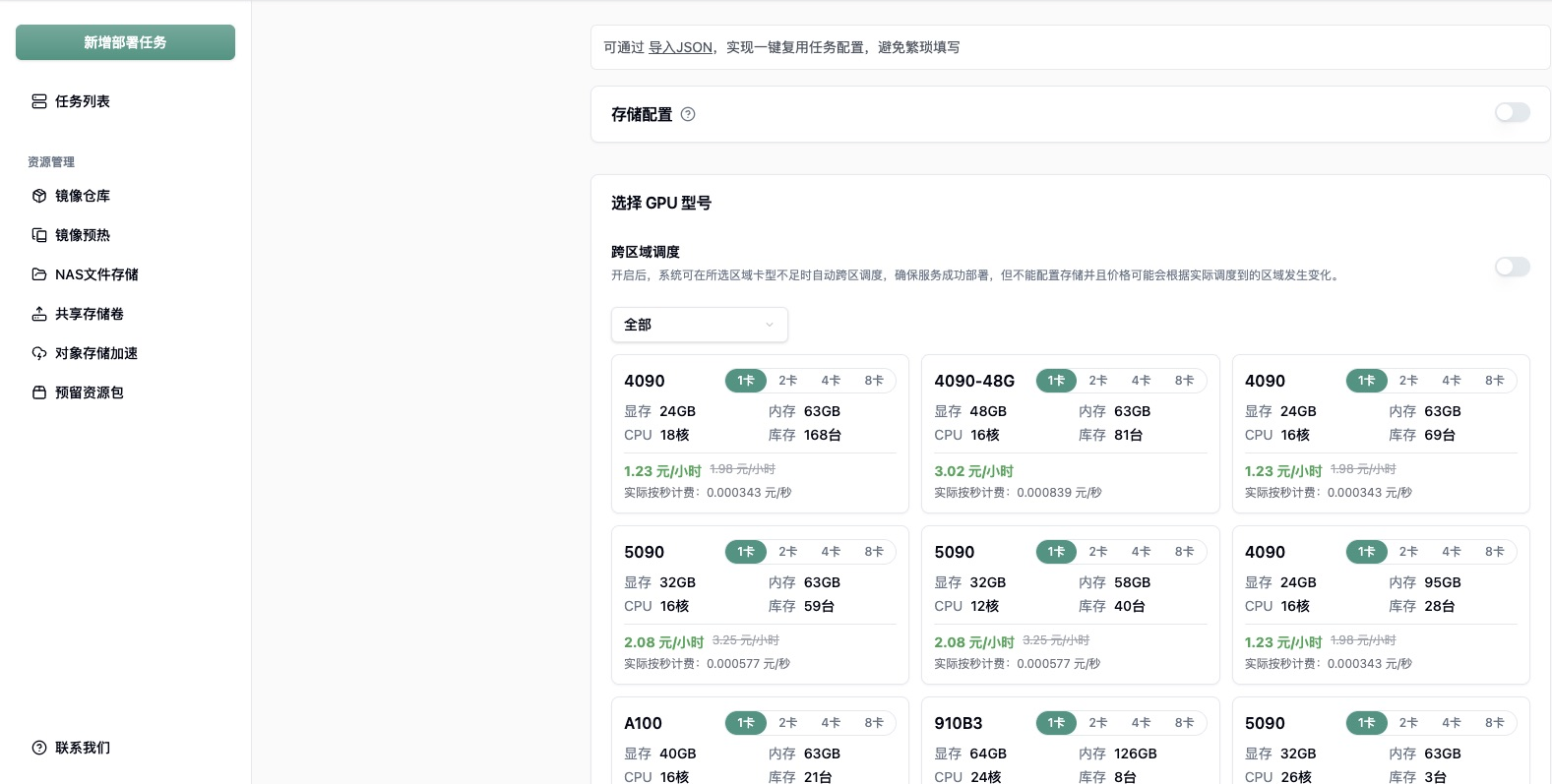Turn on the 跨区域调度 switch
Screen dimensions: 1552x784
click(1513, 267)
